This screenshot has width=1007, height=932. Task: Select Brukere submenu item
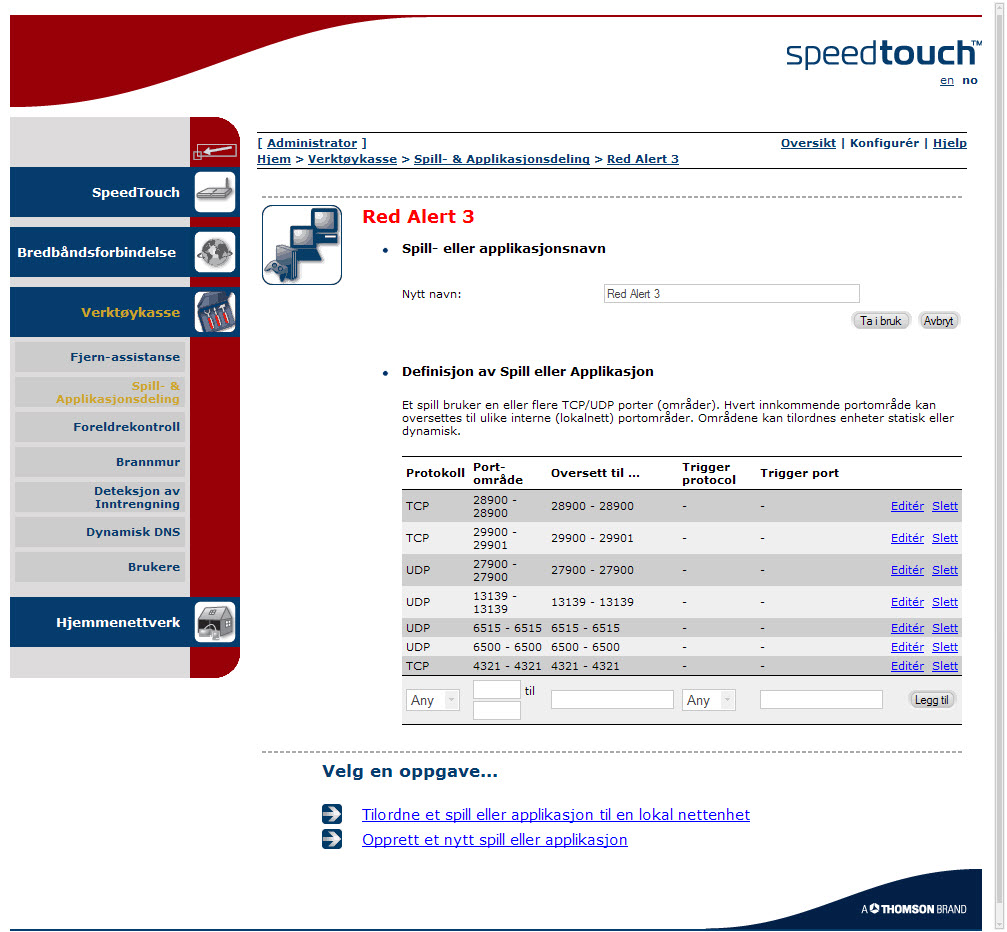[100, 567]
